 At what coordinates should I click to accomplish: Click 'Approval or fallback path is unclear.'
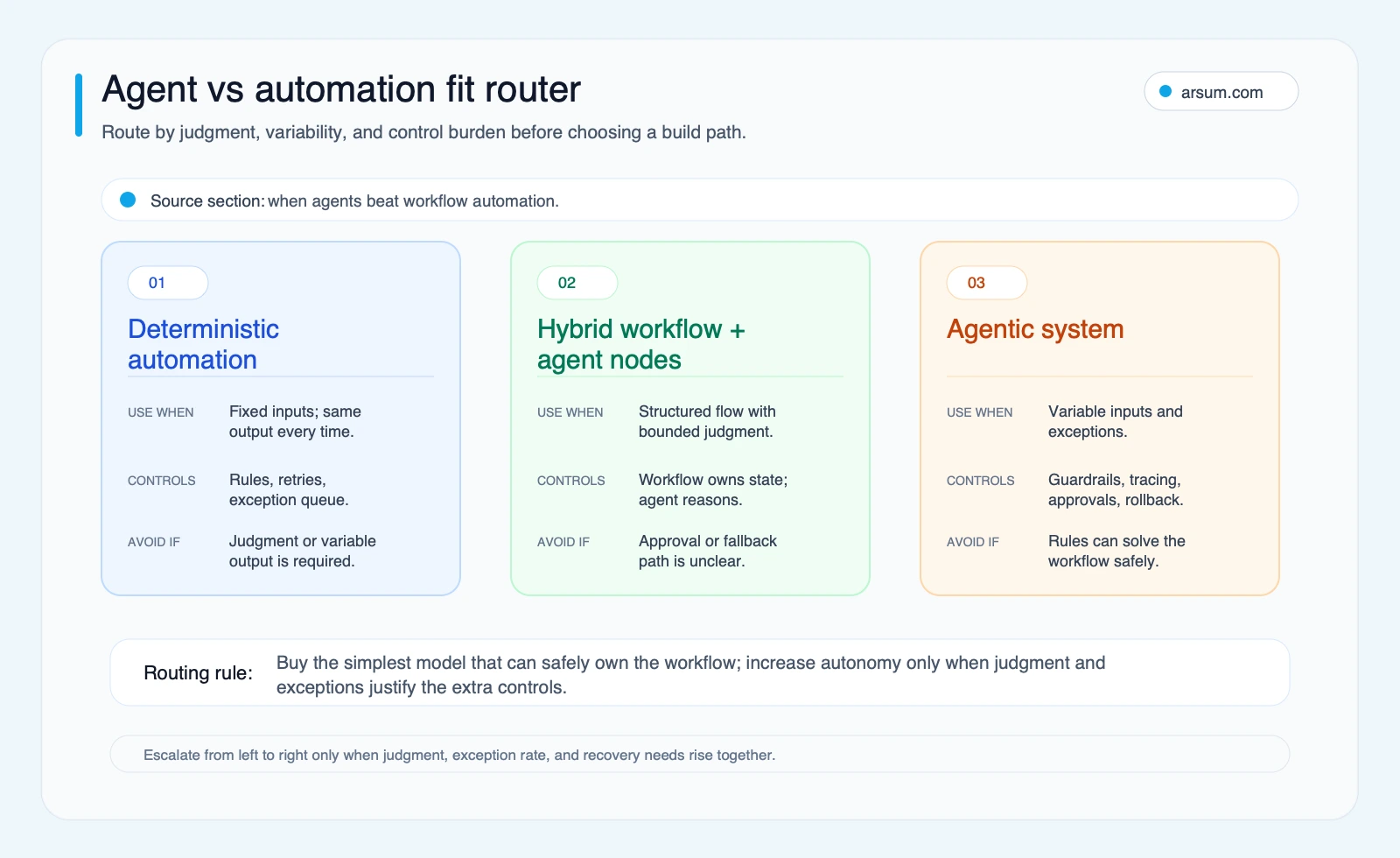[708, 551]
